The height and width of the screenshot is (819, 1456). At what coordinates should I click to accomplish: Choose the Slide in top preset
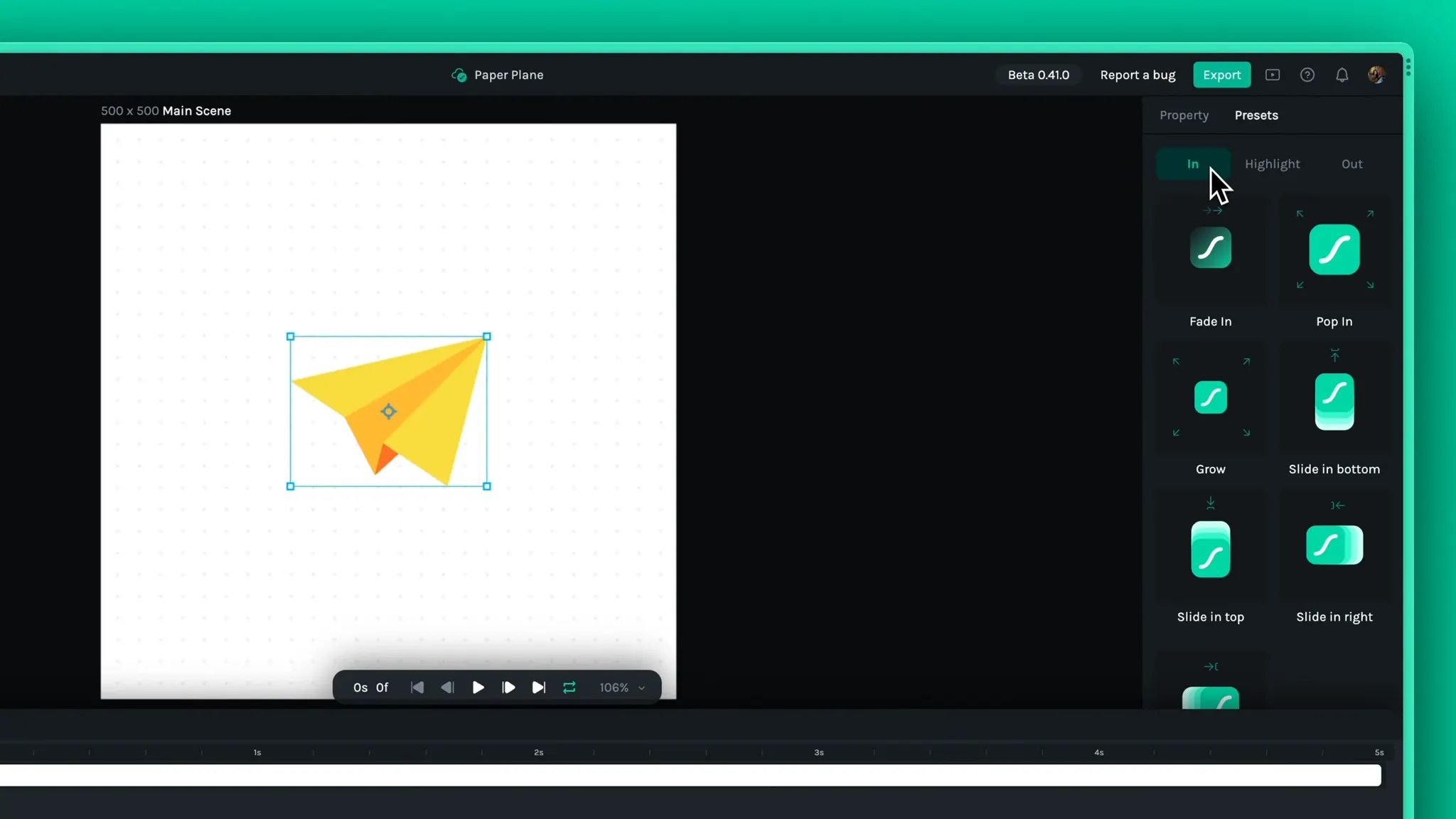pos(1210,549)
